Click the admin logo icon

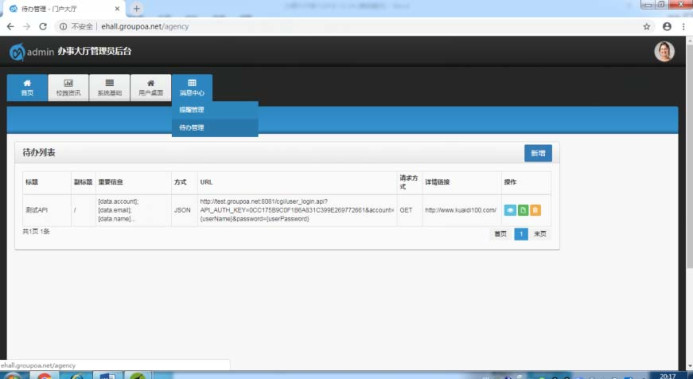(x=17, y=52)
